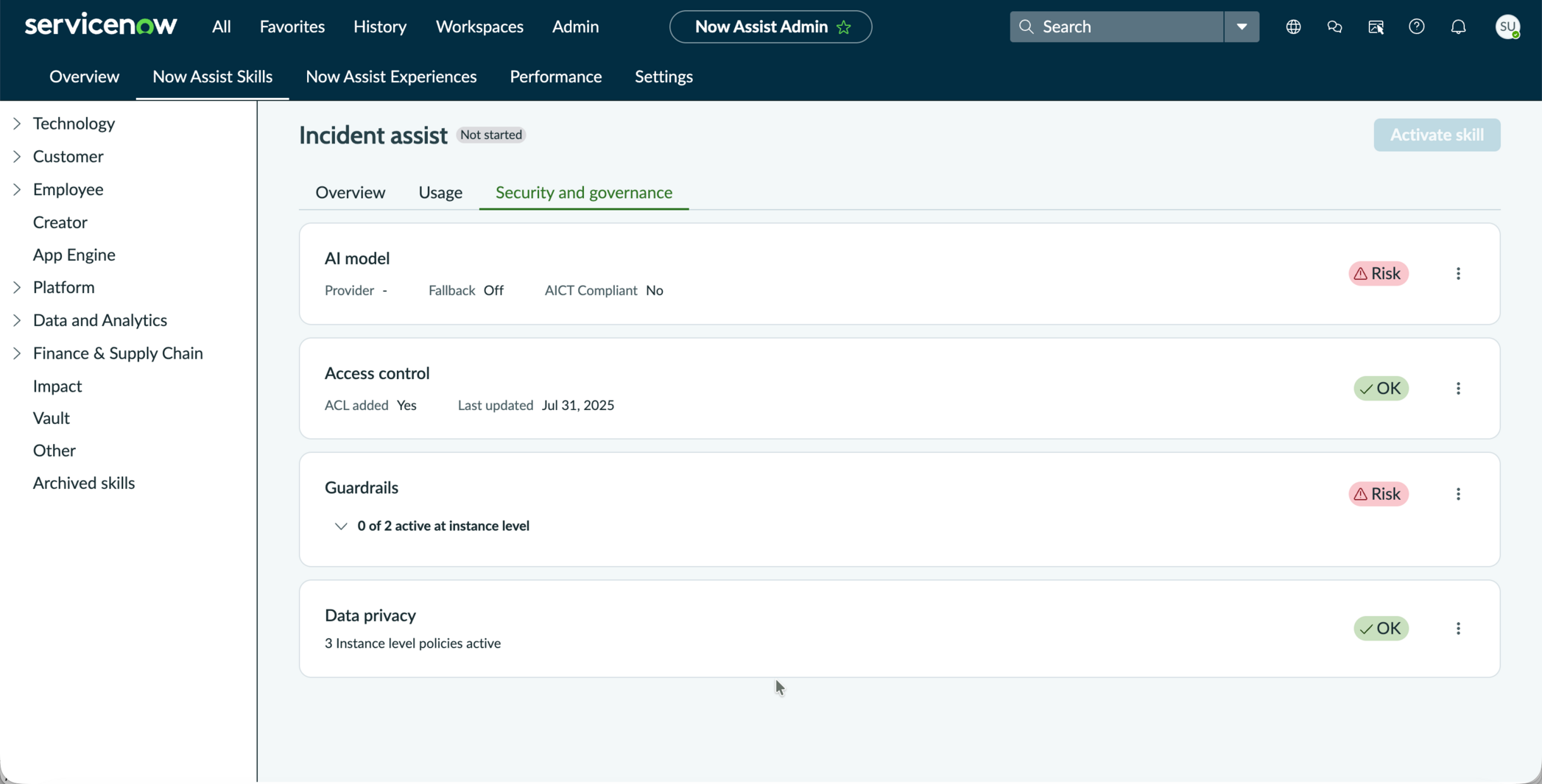
Task: Click the Not started status badge
Action: [490, 135]
